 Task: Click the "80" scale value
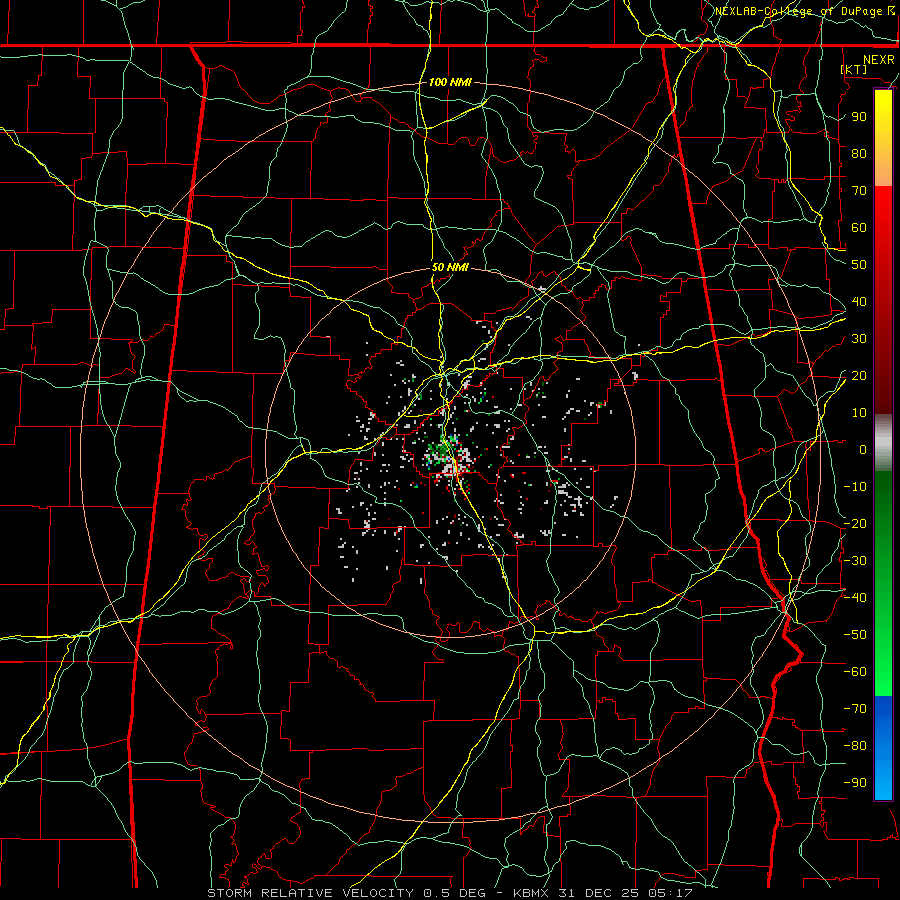(859, 154)
